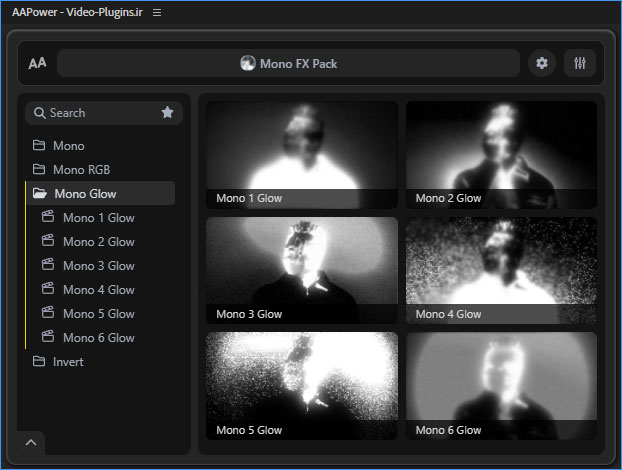
Task: Open the Mono FX Pack selector
Action: 288,63
